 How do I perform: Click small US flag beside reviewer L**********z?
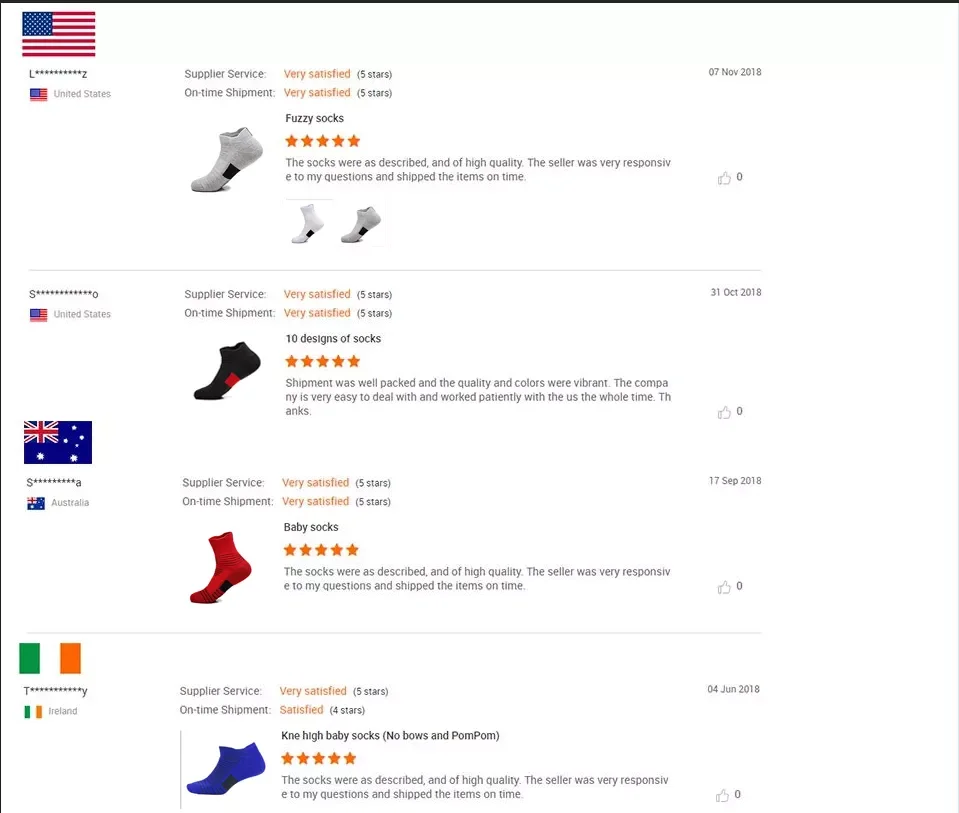pos(39,94)
